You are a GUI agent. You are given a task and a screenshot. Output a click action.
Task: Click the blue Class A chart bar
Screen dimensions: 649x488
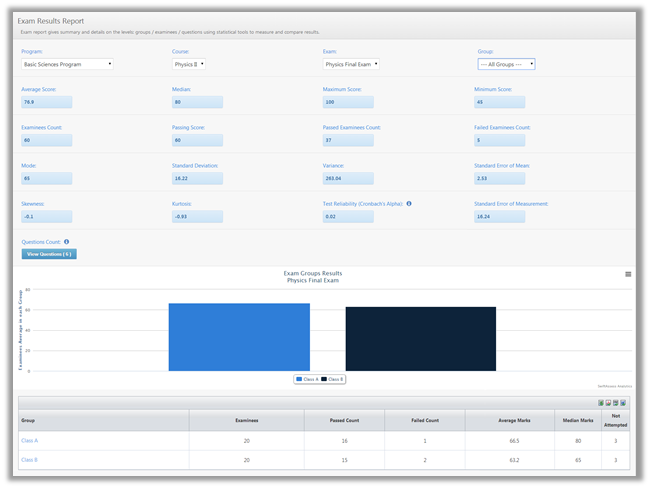tap(239, 337)
